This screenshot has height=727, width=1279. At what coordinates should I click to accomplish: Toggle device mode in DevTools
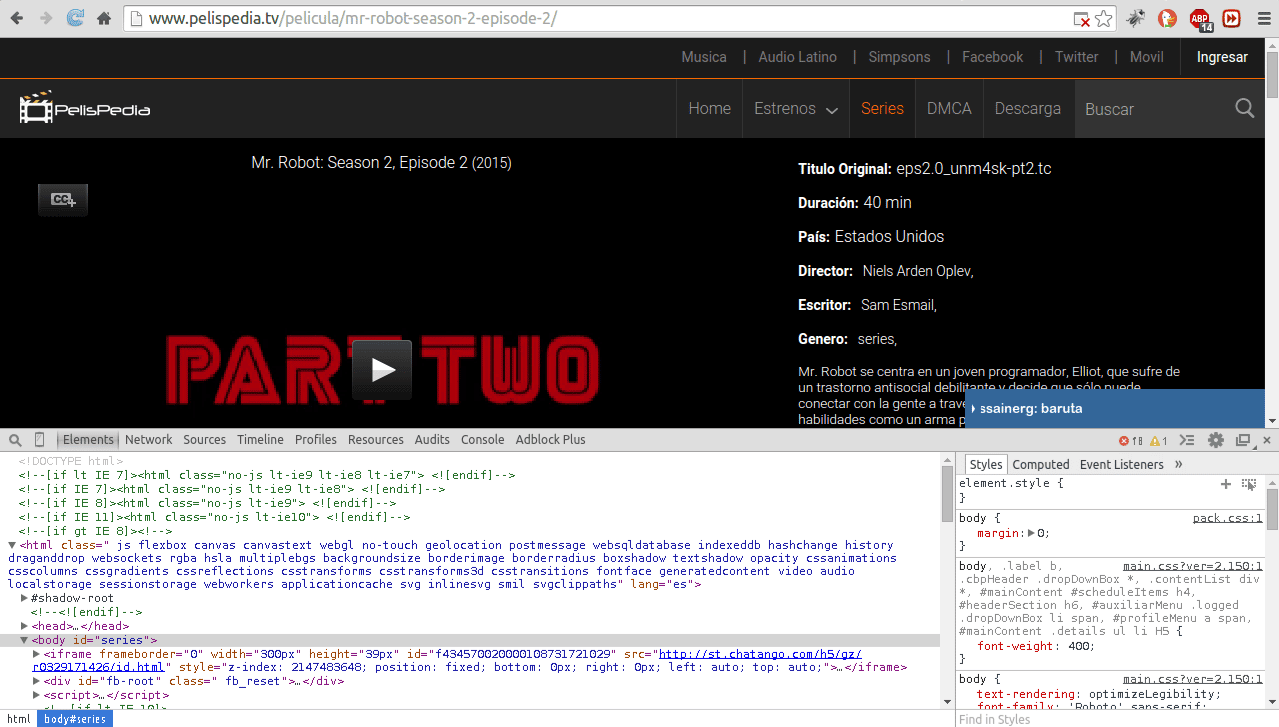(40, 440)
